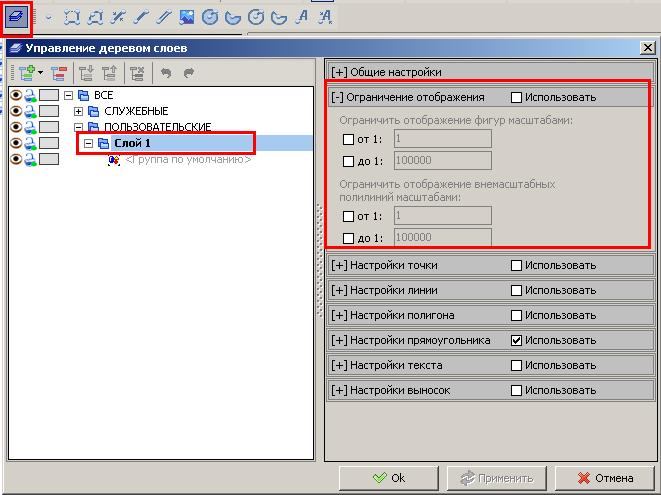Click the undo arrow in dialog toolbar
Screen dimensions: 661x495
click(165, 73)
